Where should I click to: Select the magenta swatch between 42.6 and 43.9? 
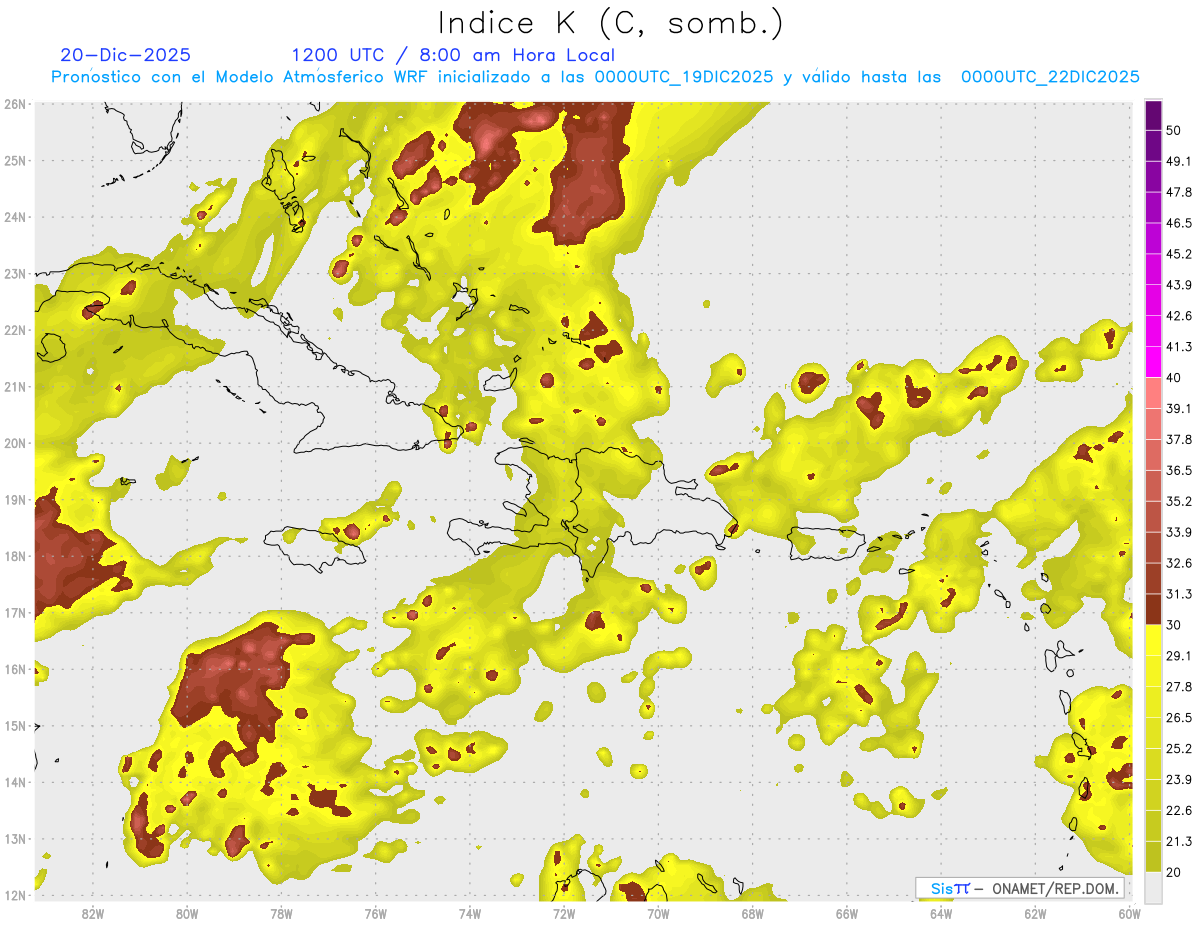coord(1153,301)
